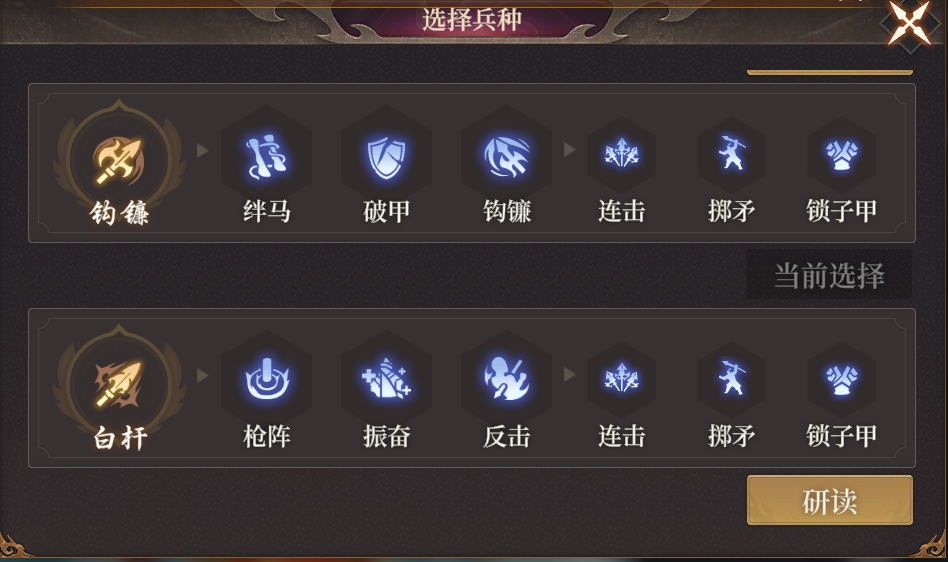Close the 选择兵种 dialog
This screenshot has height=562, width=948.
(909, 23)
